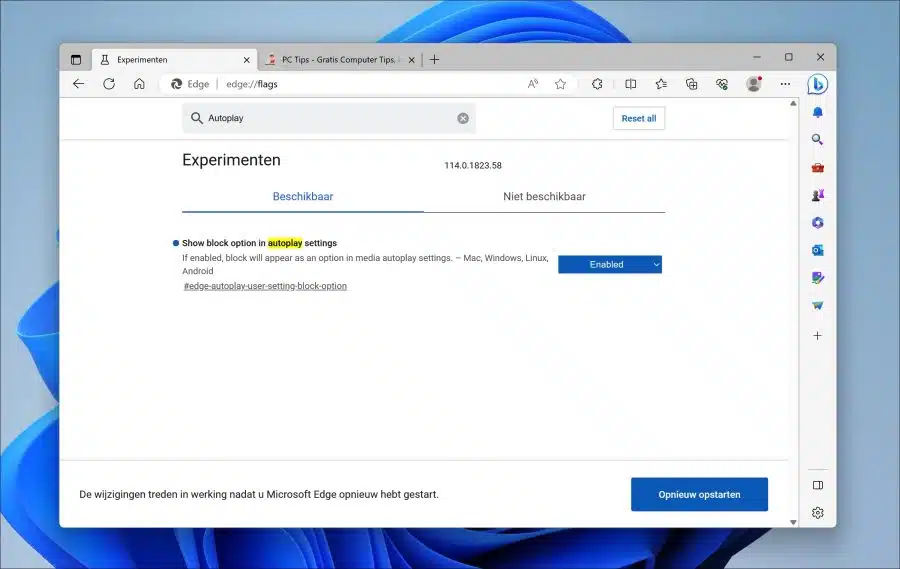Open sidebar search magnifier icon

(x=818, y=140)
